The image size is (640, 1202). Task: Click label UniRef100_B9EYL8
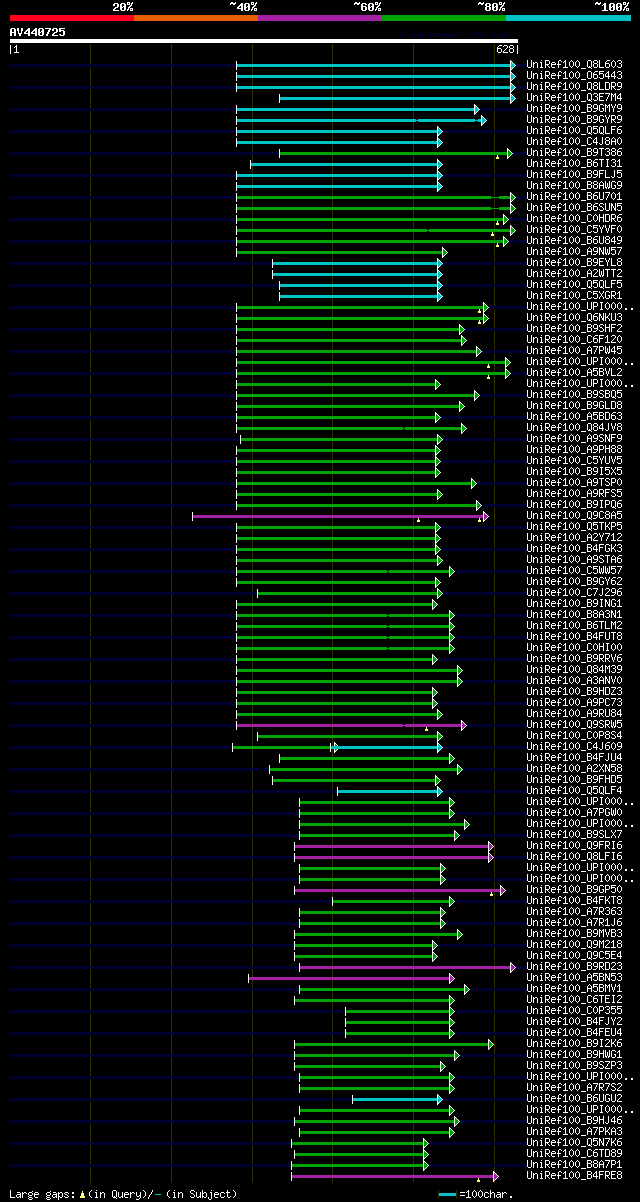573,262
